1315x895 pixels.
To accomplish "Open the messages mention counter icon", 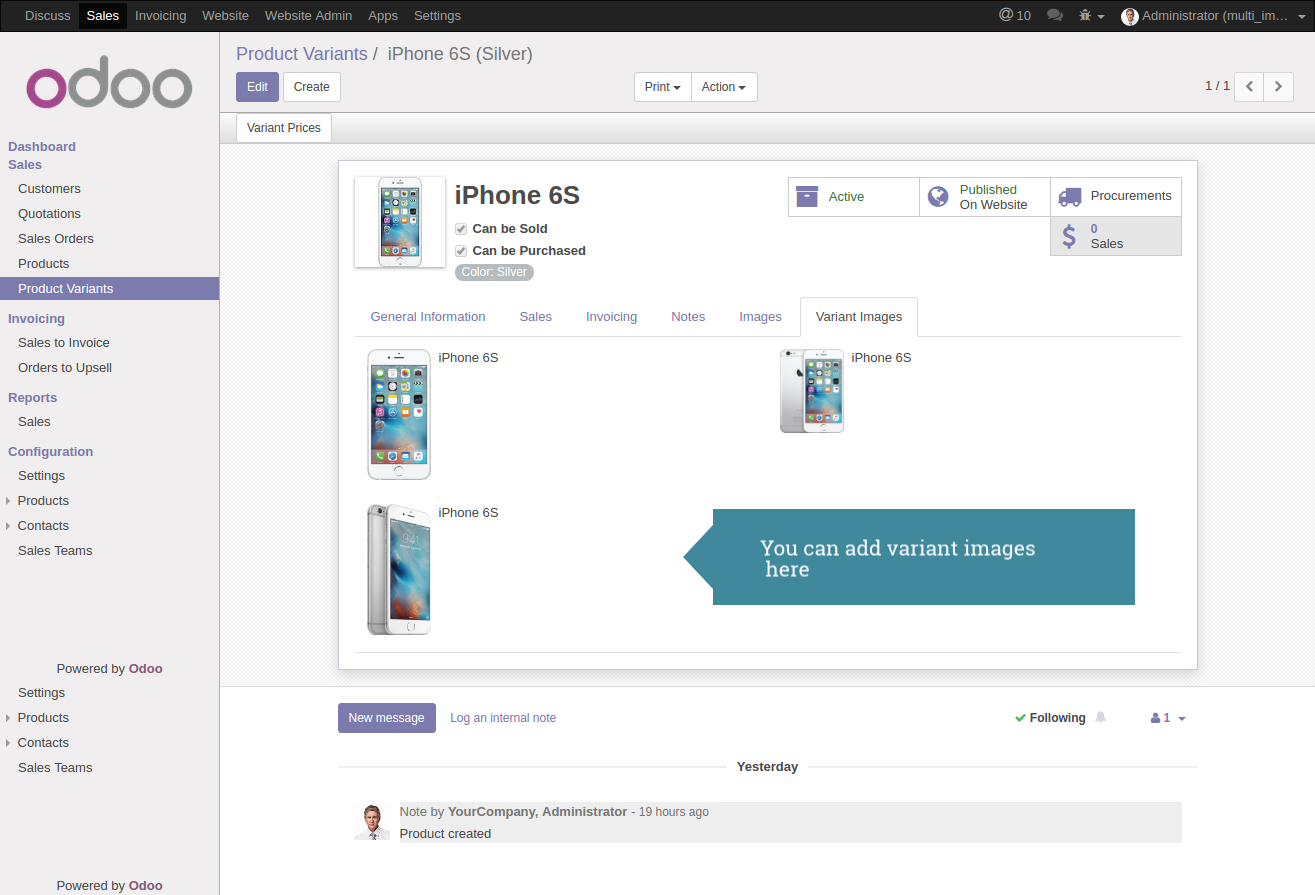I will (x=1014, y=15).
